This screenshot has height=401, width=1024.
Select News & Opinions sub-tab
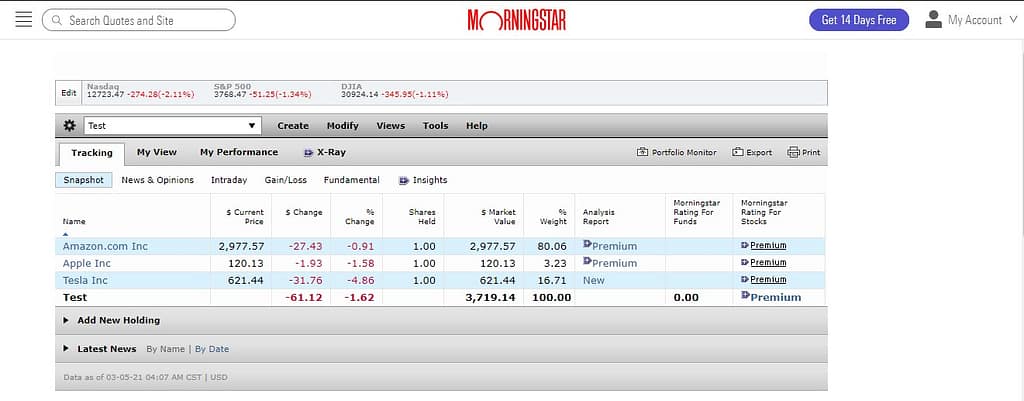157,180
